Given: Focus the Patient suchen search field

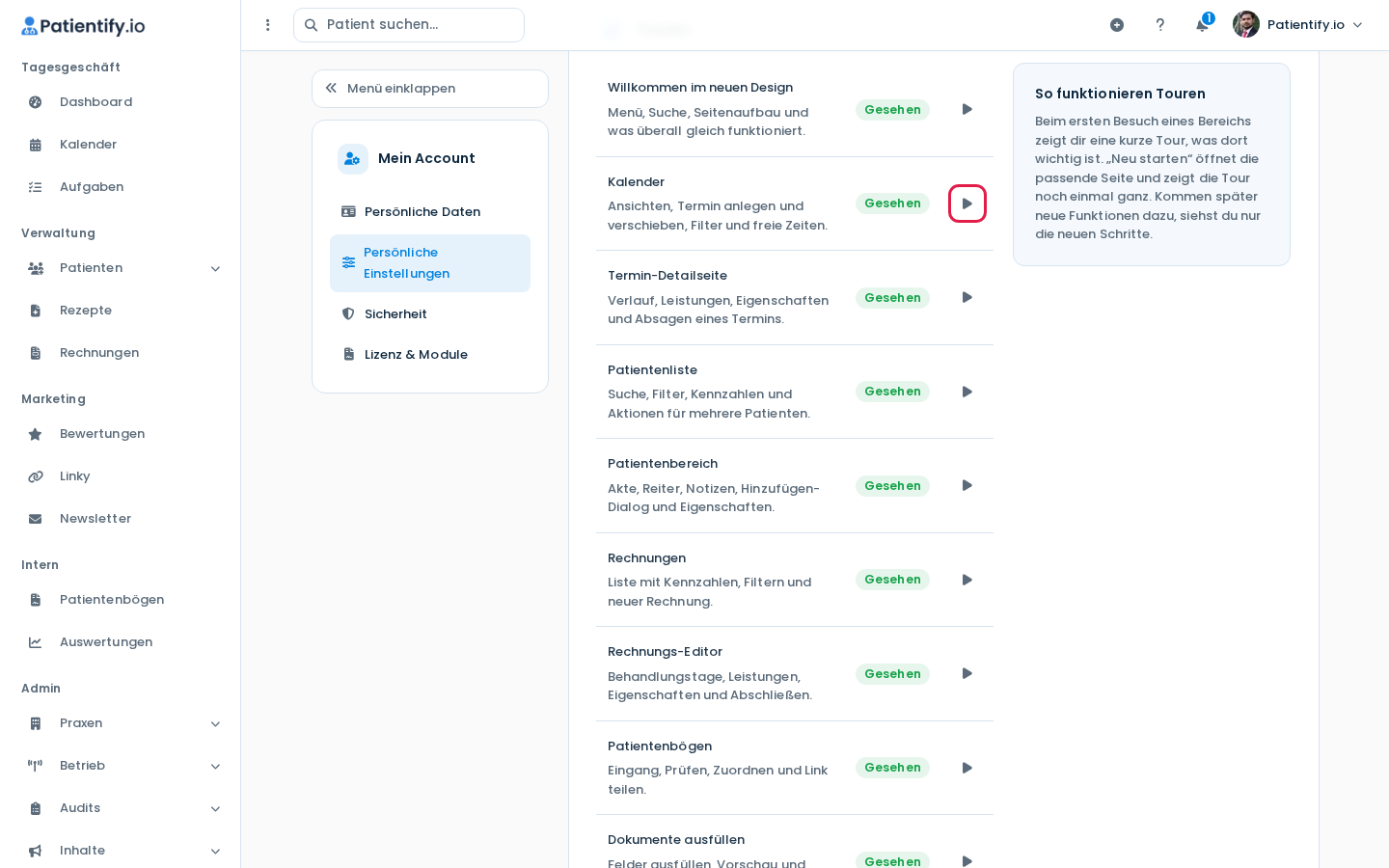Looking at the screenshot, I should pyautogui.click(x=409, y=25).
